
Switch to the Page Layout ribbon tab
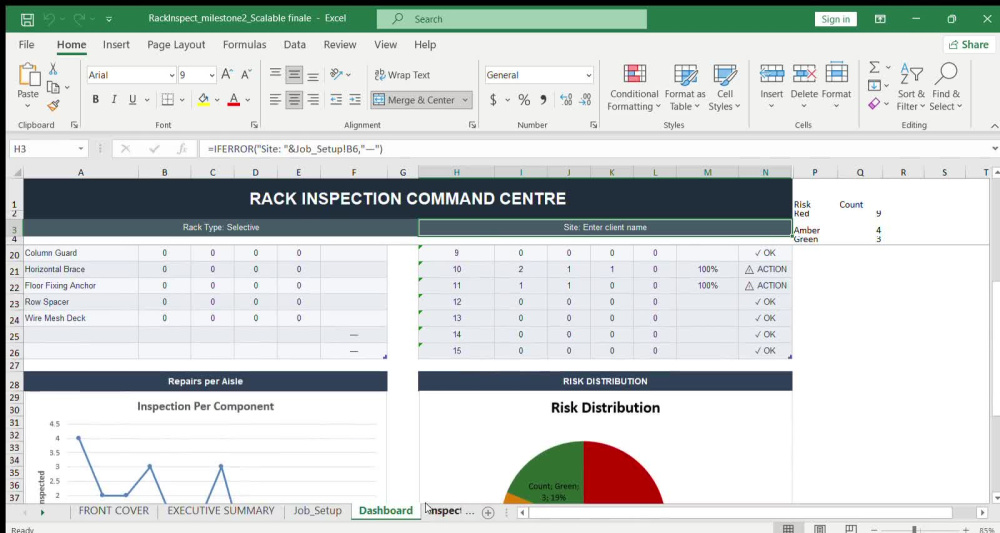pyautogui.click(x=176, y=45)
